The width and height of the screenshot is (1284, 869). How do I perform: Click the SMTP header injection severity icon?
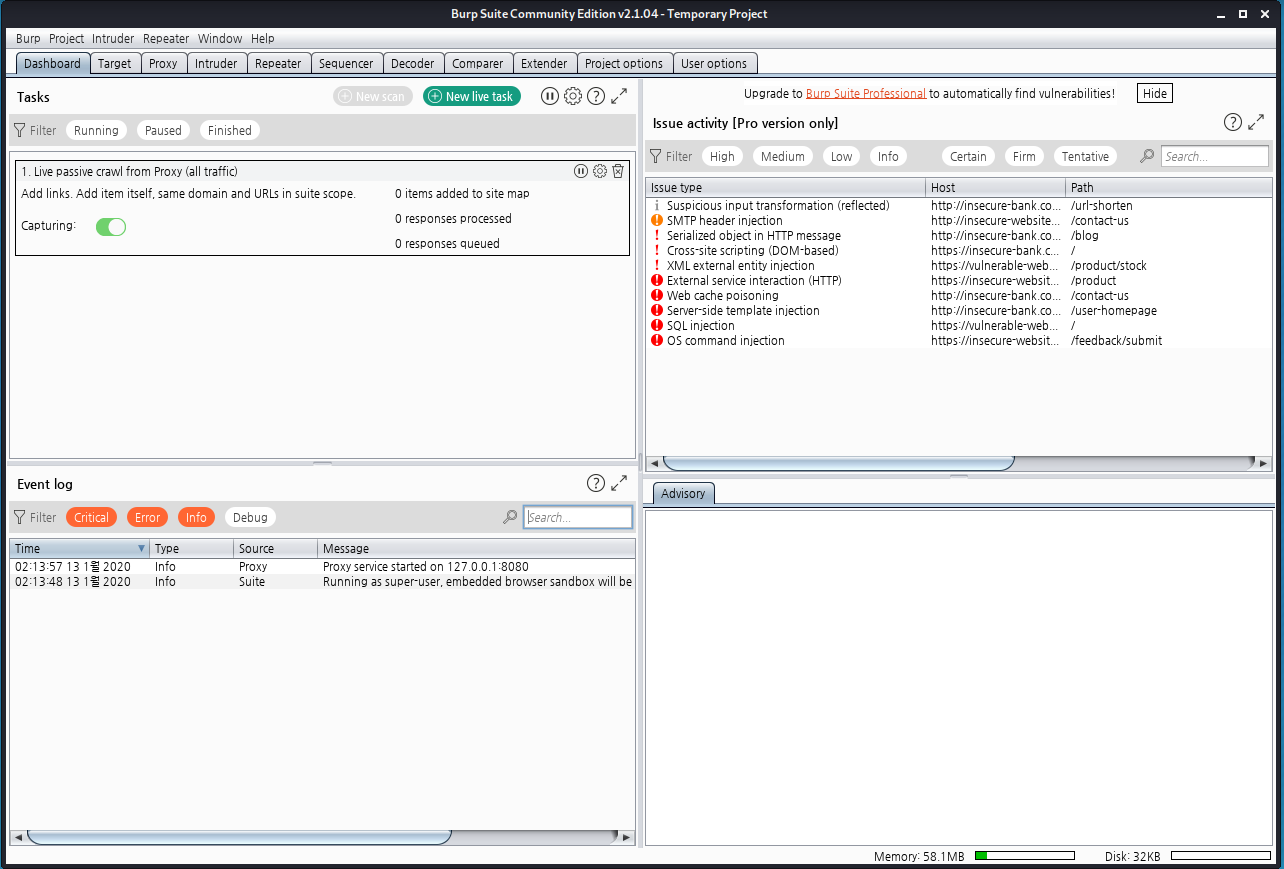[x=657, y=221]
